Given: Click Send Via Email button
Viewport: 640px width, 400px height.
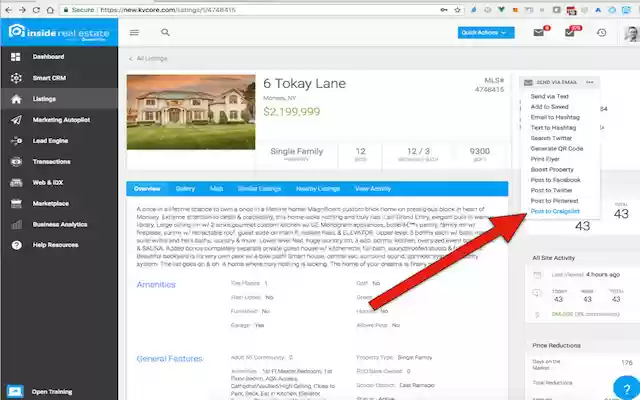Looking at the screenshot, I should coord(551,82).
